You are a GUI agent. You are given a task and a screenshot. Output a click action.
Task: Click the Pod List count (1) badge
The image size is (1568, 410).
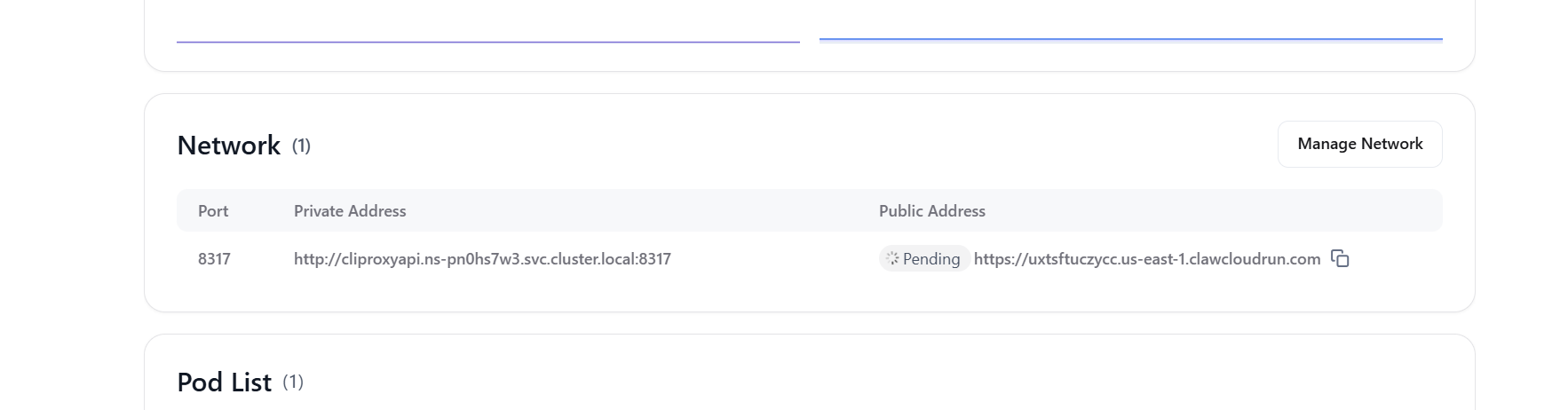tap(293, 382)
